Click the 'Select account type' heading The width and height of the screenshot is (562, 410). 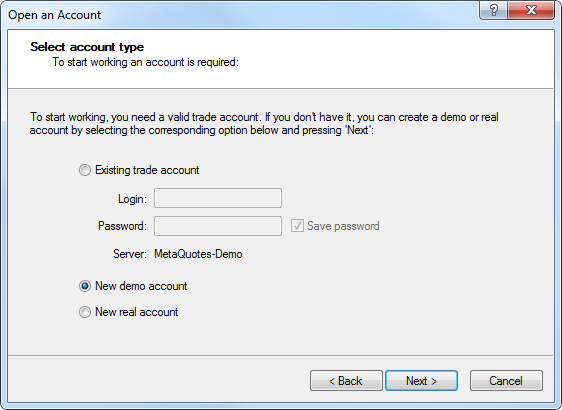coord(87,47)
